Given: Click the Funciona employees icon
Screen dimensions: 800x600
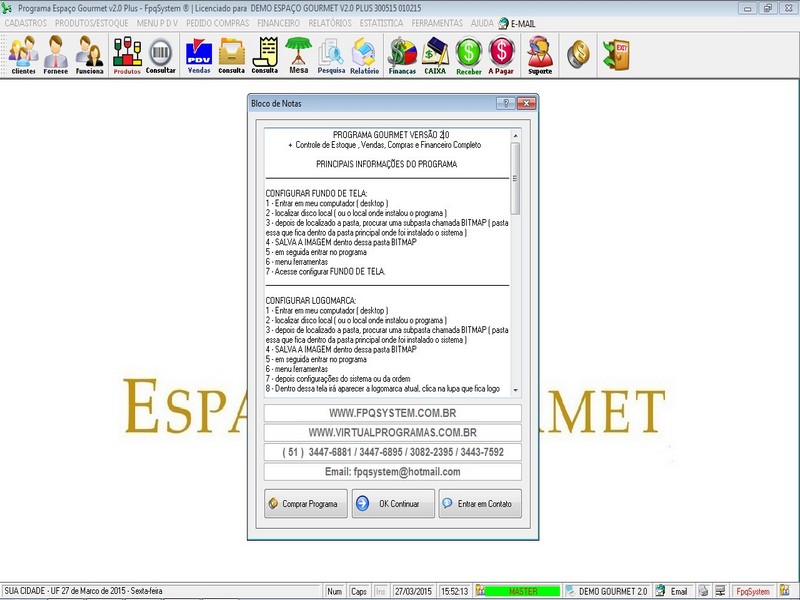Looking at the screenshot, I should click(89, 56).
